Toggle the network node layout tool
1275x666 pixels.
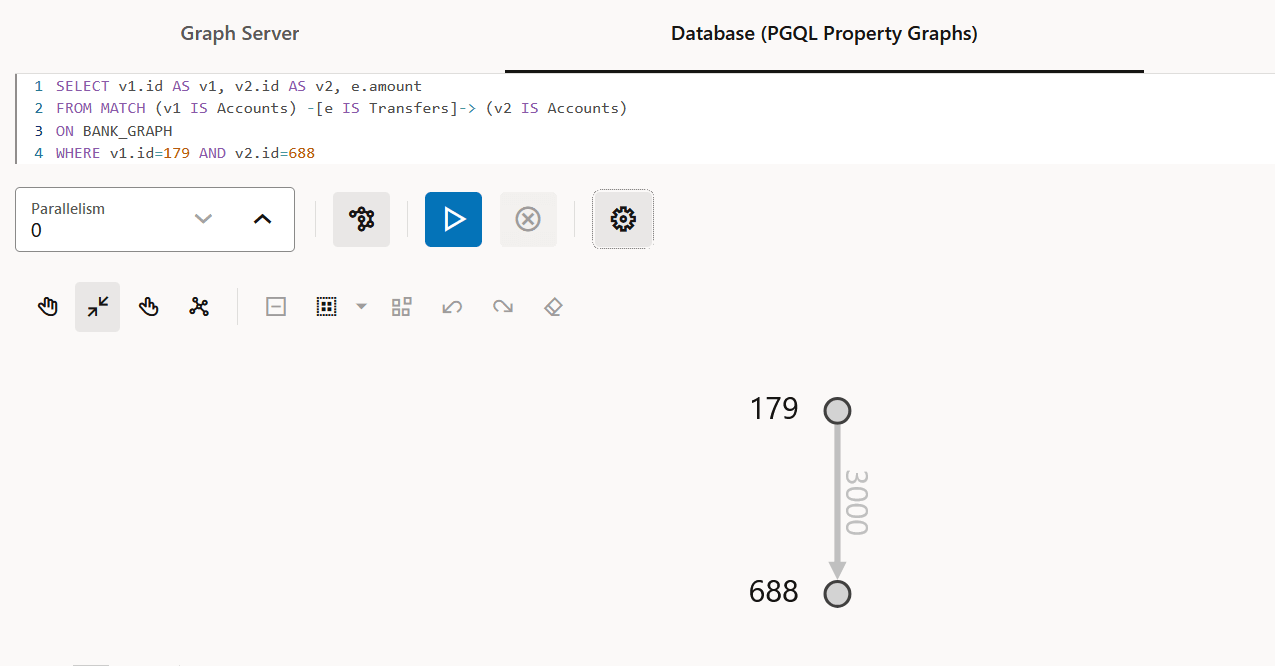coord(199,307)
